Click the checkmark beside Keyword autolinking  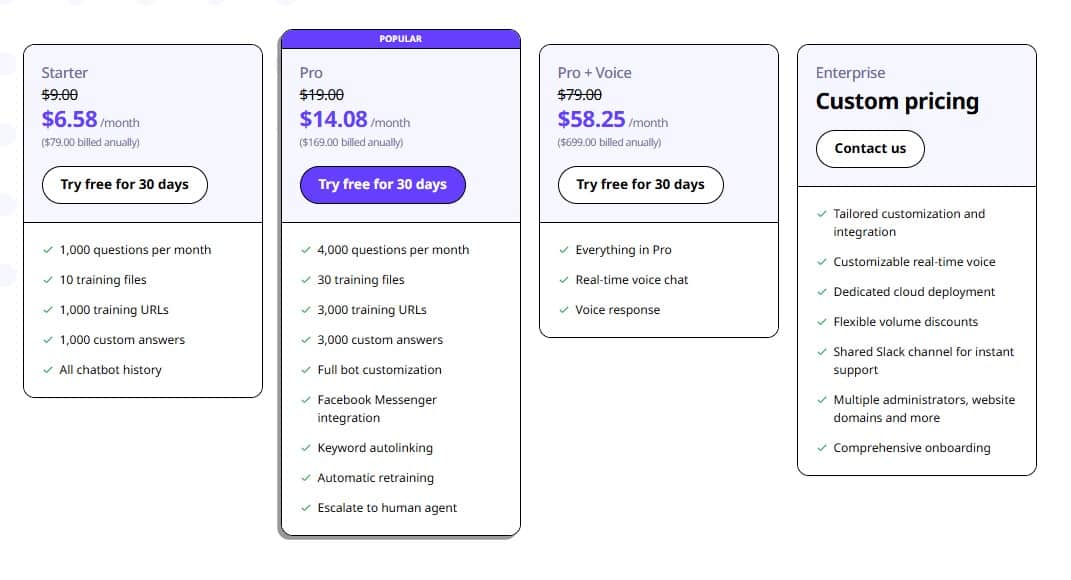(305, 448)
